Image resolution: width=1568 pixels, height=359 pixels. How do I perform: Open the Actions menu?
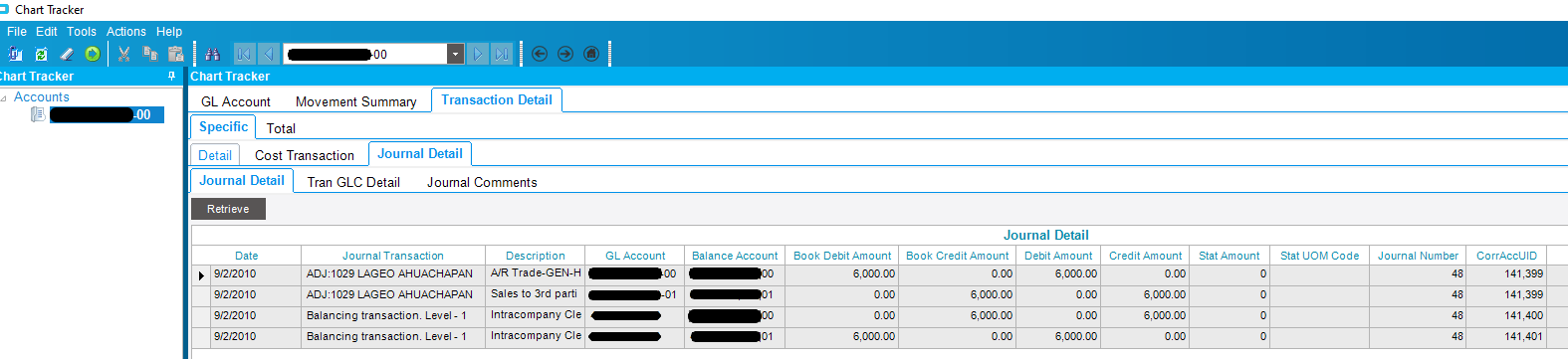point(126,31)
